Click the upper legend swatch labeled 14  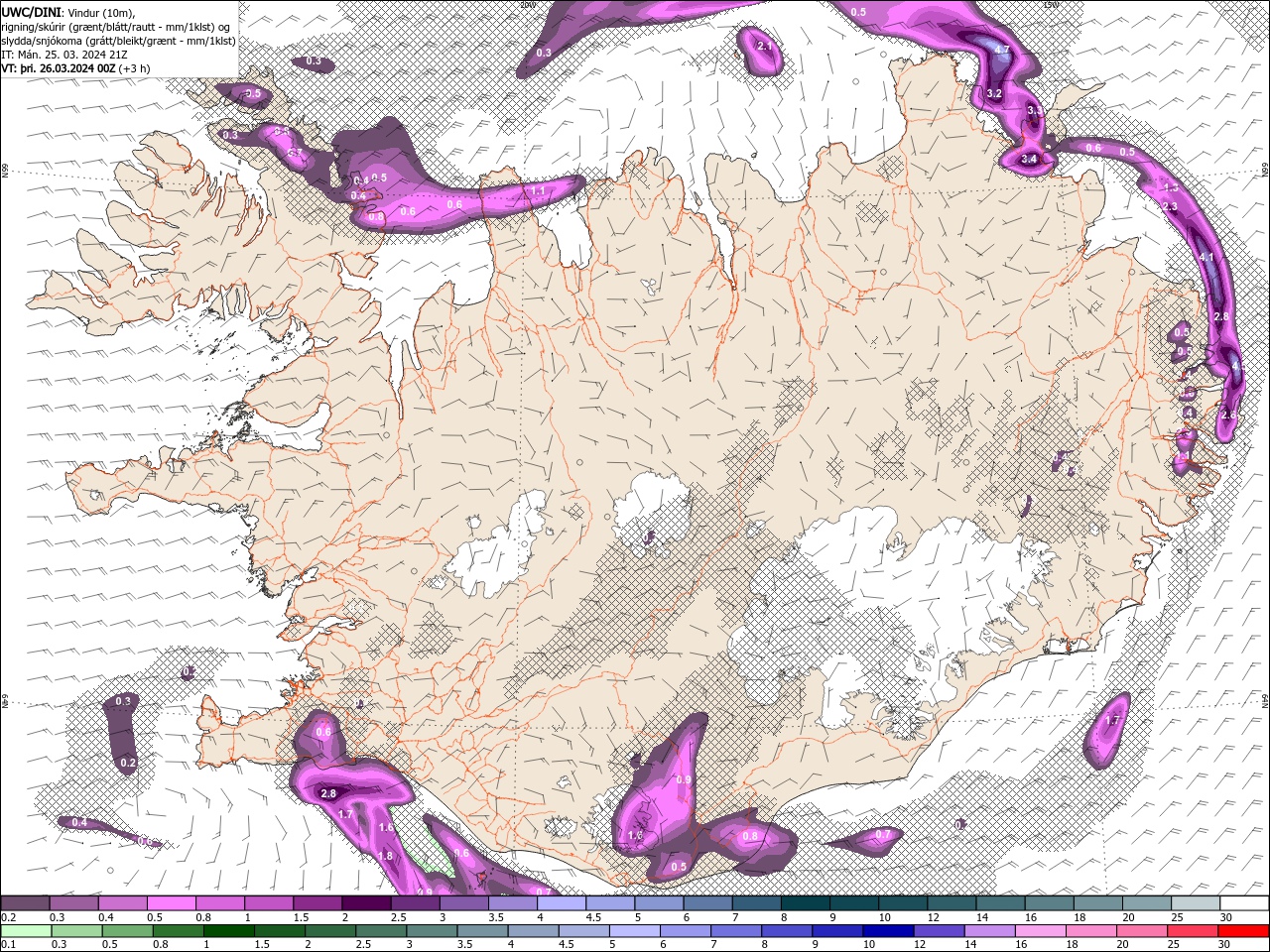click(1001, 902)
